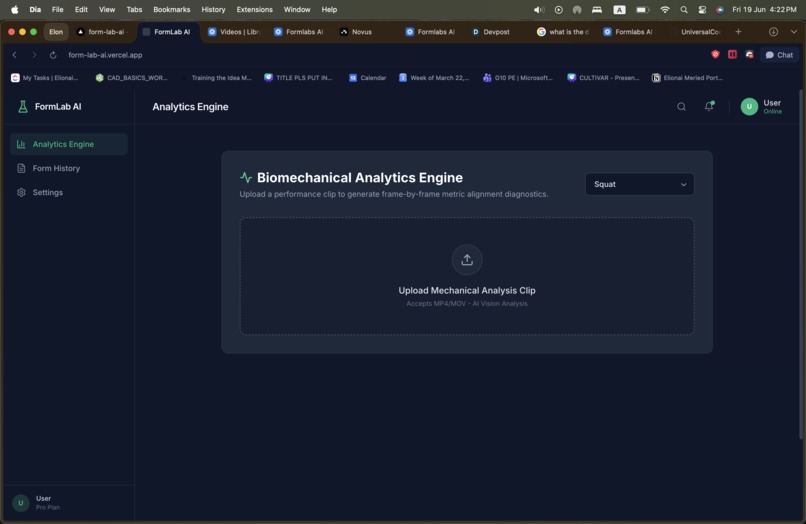The image size is (806, 524).
Task: Open the Chat button in browser toolbar
Action: (x=779, y=55)
